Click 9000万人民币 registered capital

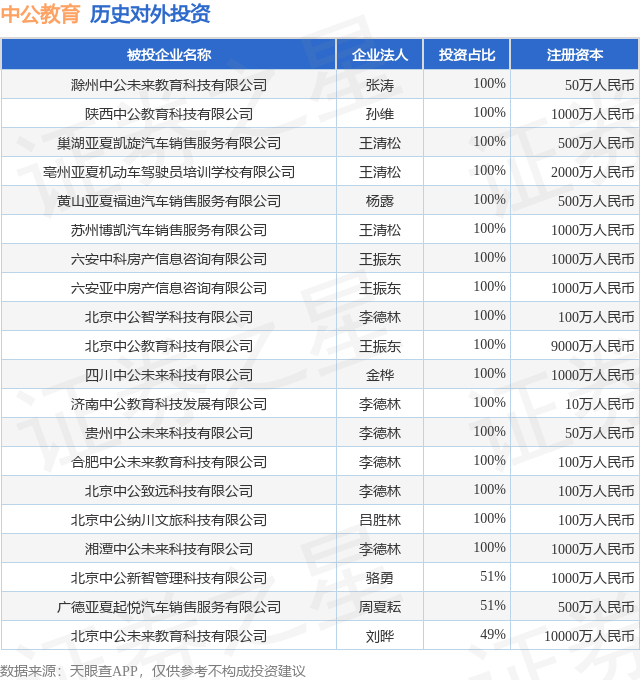593,347
